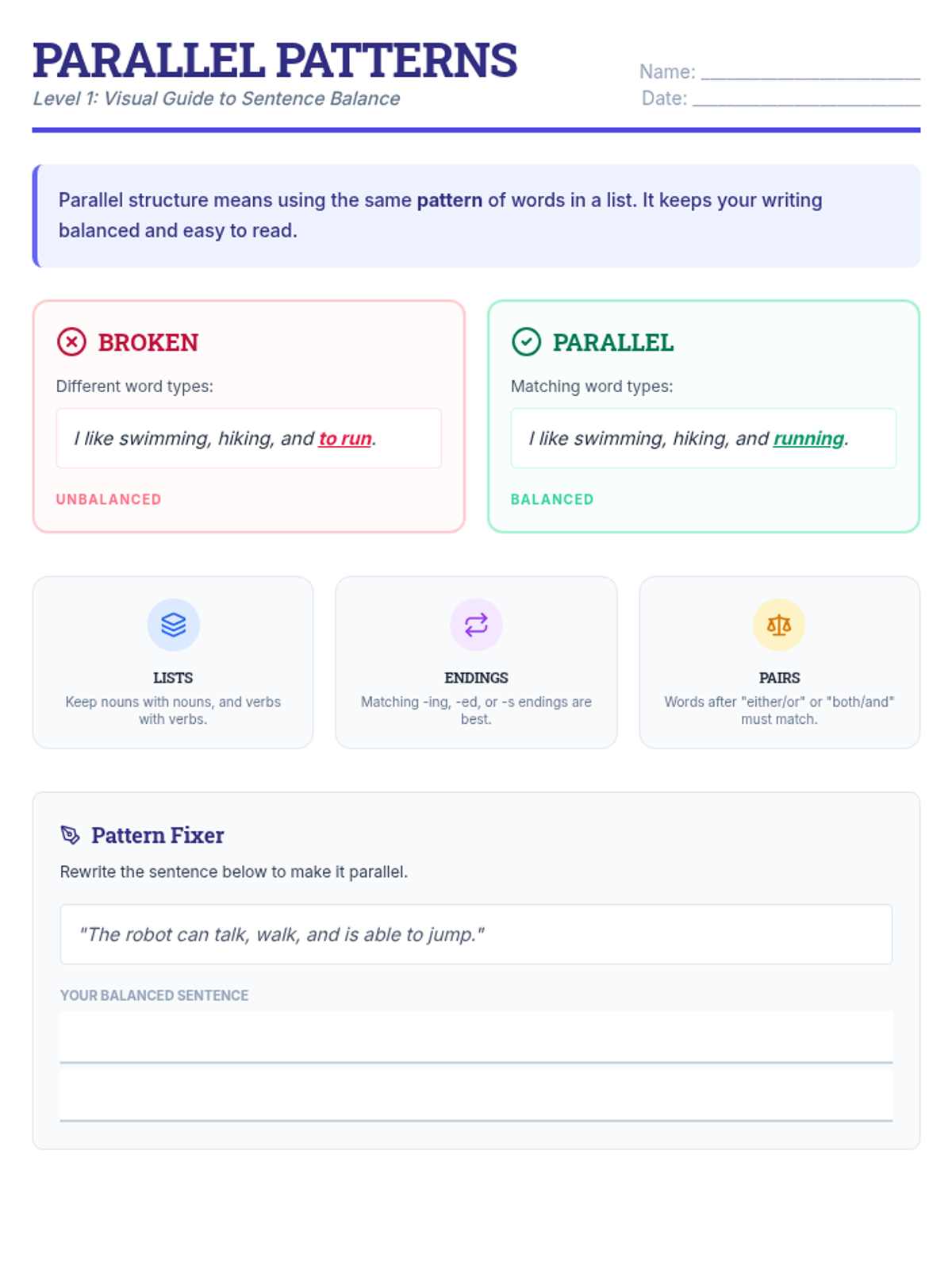Click the PARALLEL PATTERNS main title
This screenshot has height=1270, width=952.
click(x=274, y=60)
